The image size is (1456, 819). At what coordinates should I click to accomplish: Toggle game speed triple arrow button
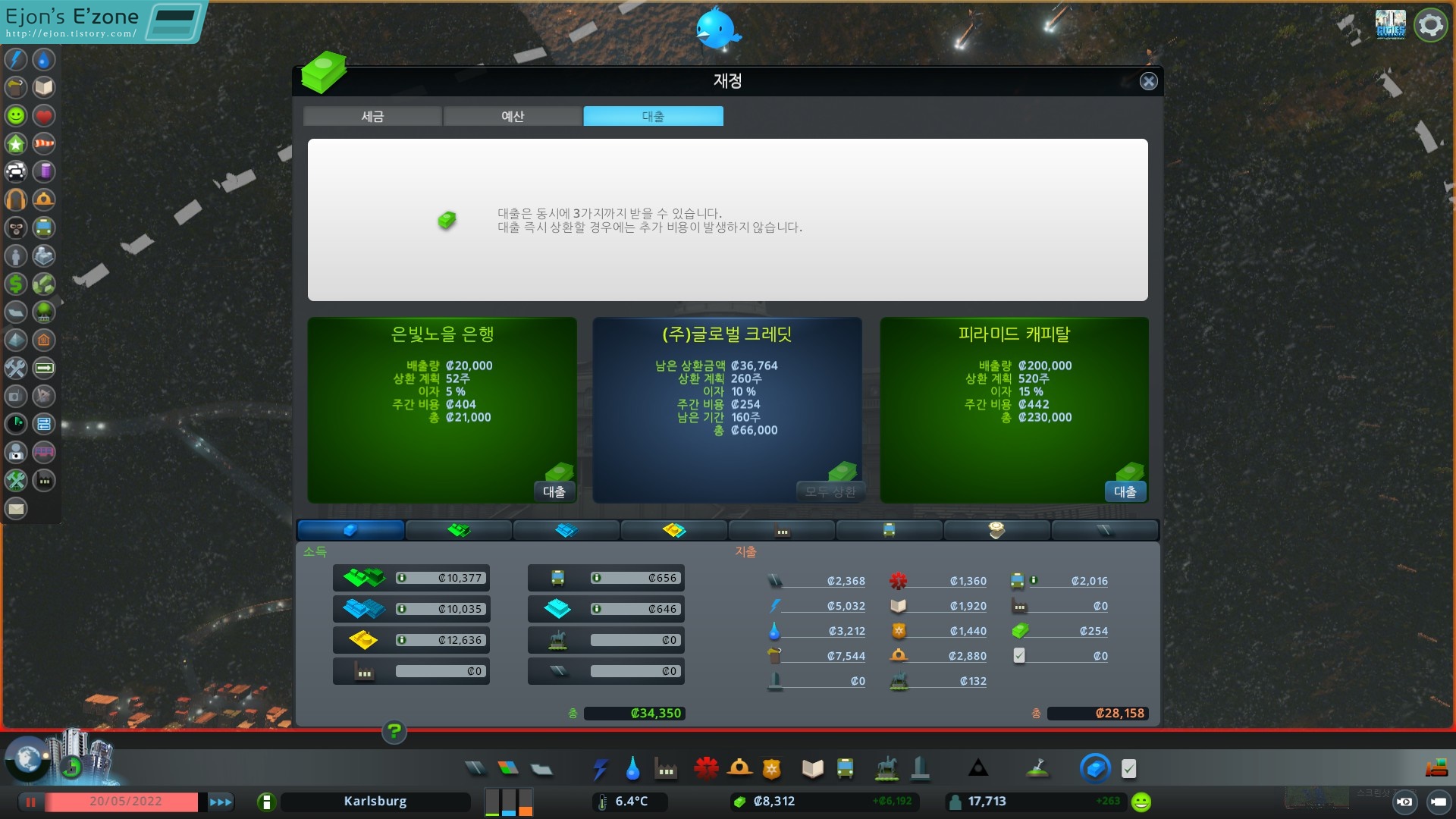pyautogui.click(x=221, y=802)
